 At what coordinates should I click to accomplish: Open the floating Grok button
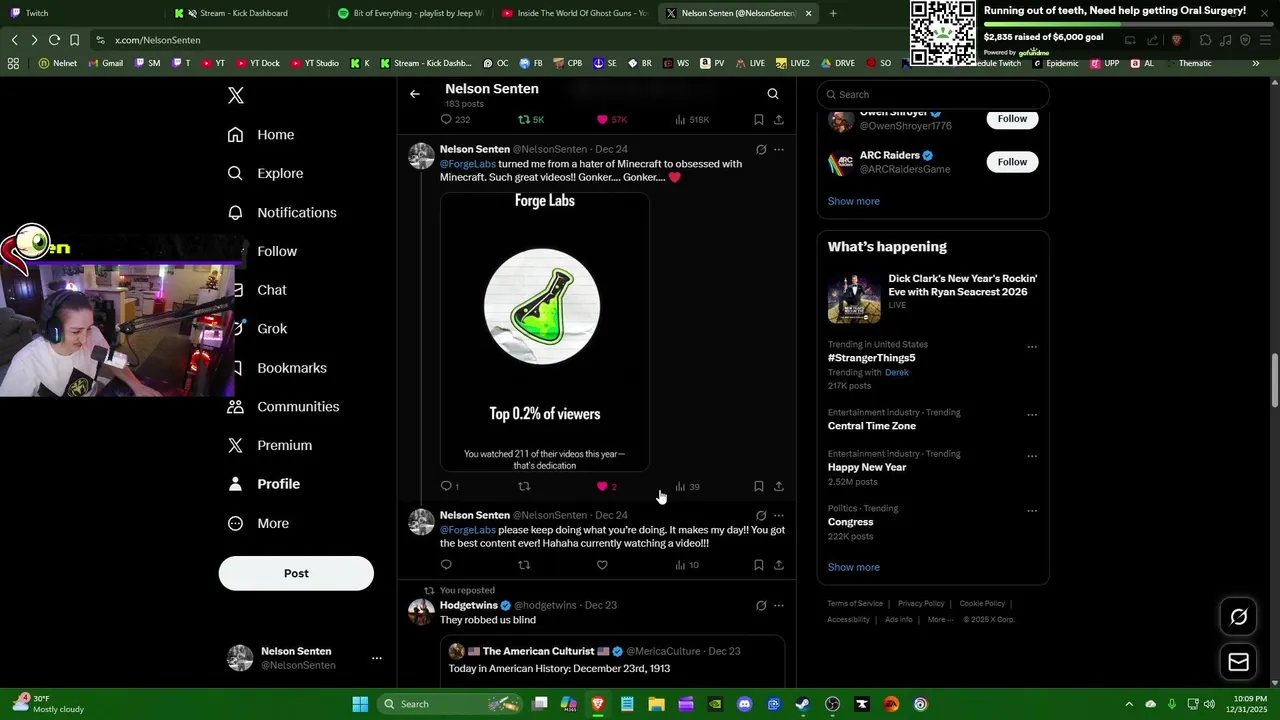[x=1238, y=617]
